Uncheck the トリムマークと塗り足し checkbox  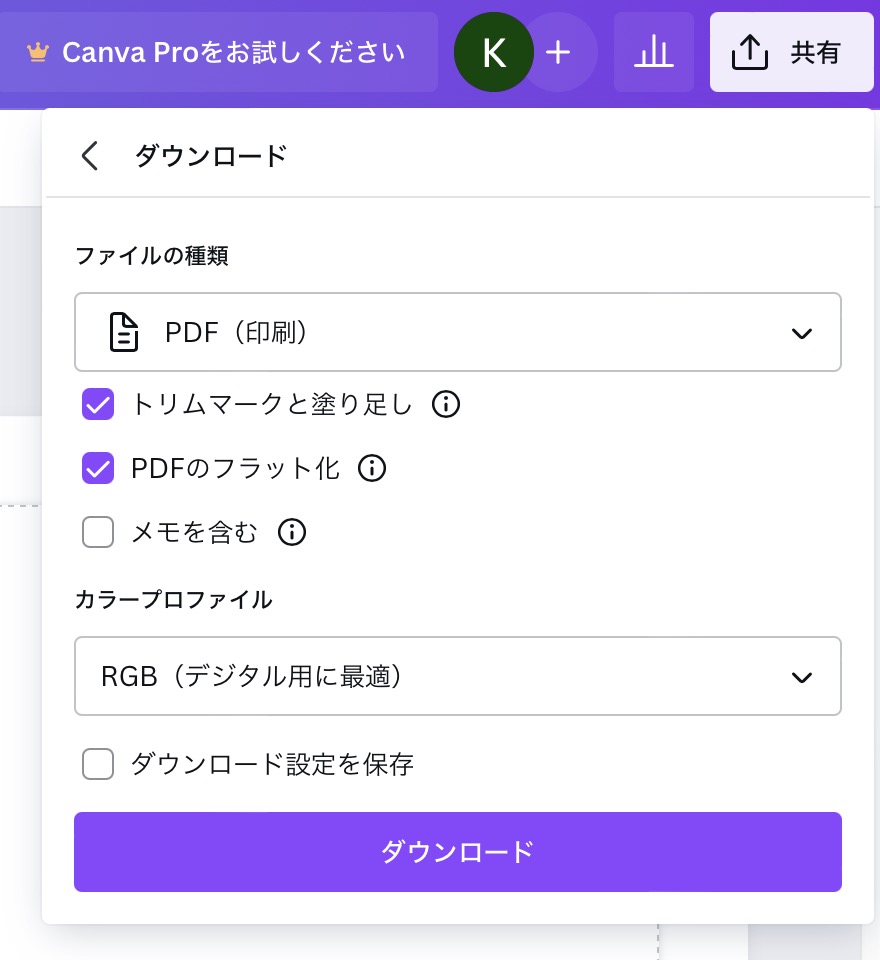coord(98,404)
